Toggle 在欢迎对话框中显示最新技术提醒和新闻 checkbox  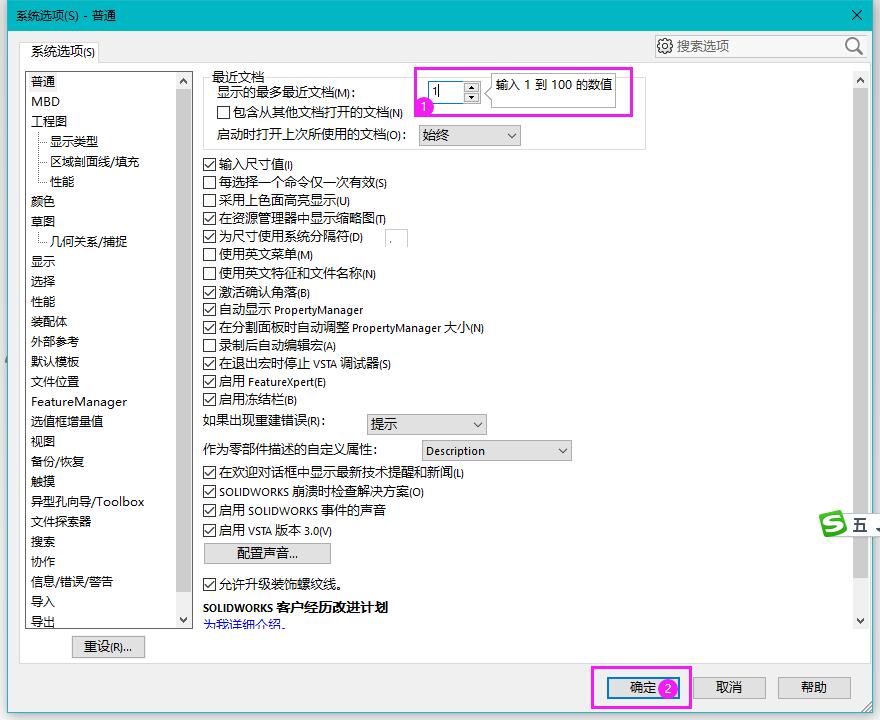(209, 473)
